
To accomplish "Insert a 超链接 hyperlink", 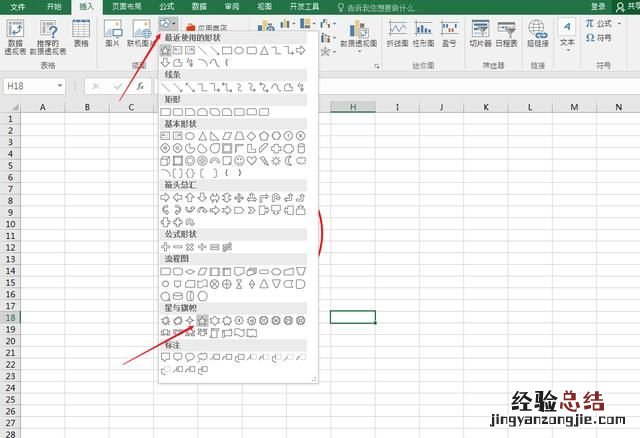I will tap(538, 34).
